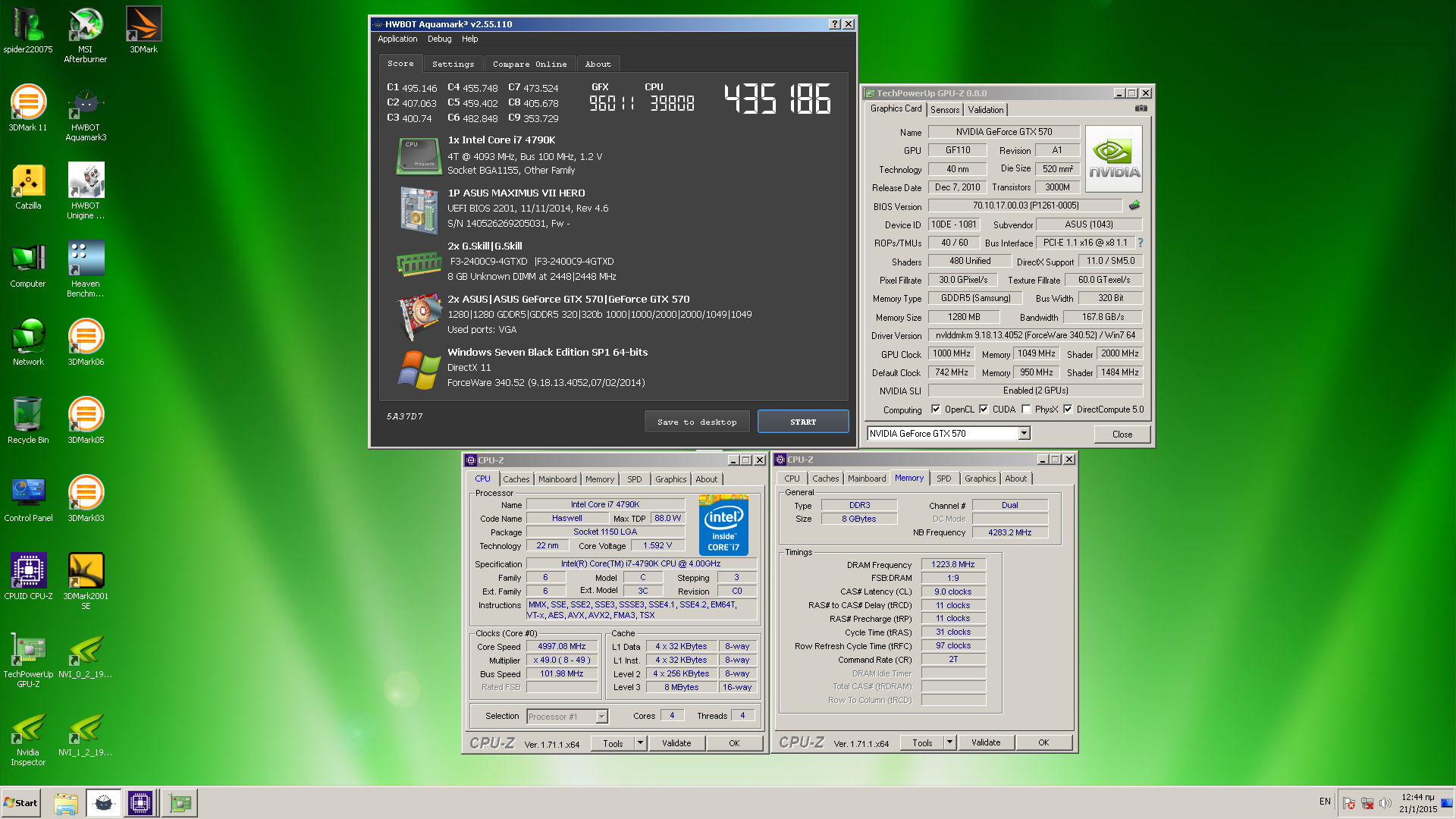Image resolution: width=1456 pixels, height=819 pixels.
Task: Launch 3DMark03 desktop shortcut
Action: tap(86, 499)
